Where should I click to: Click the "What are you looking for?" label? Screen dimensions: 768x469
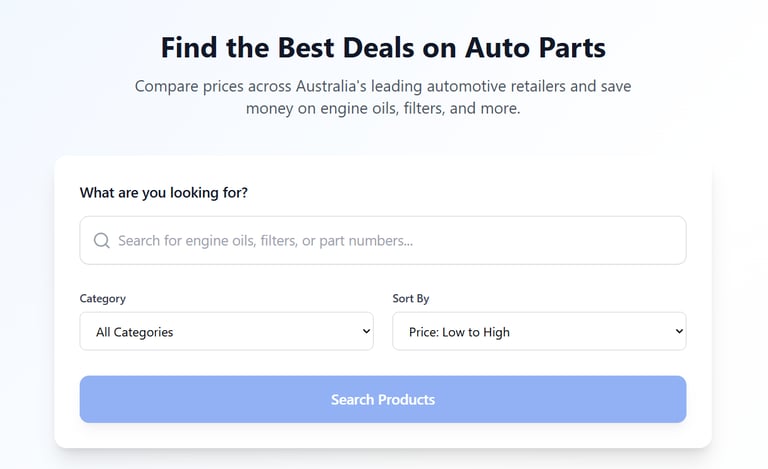point(164,193)
